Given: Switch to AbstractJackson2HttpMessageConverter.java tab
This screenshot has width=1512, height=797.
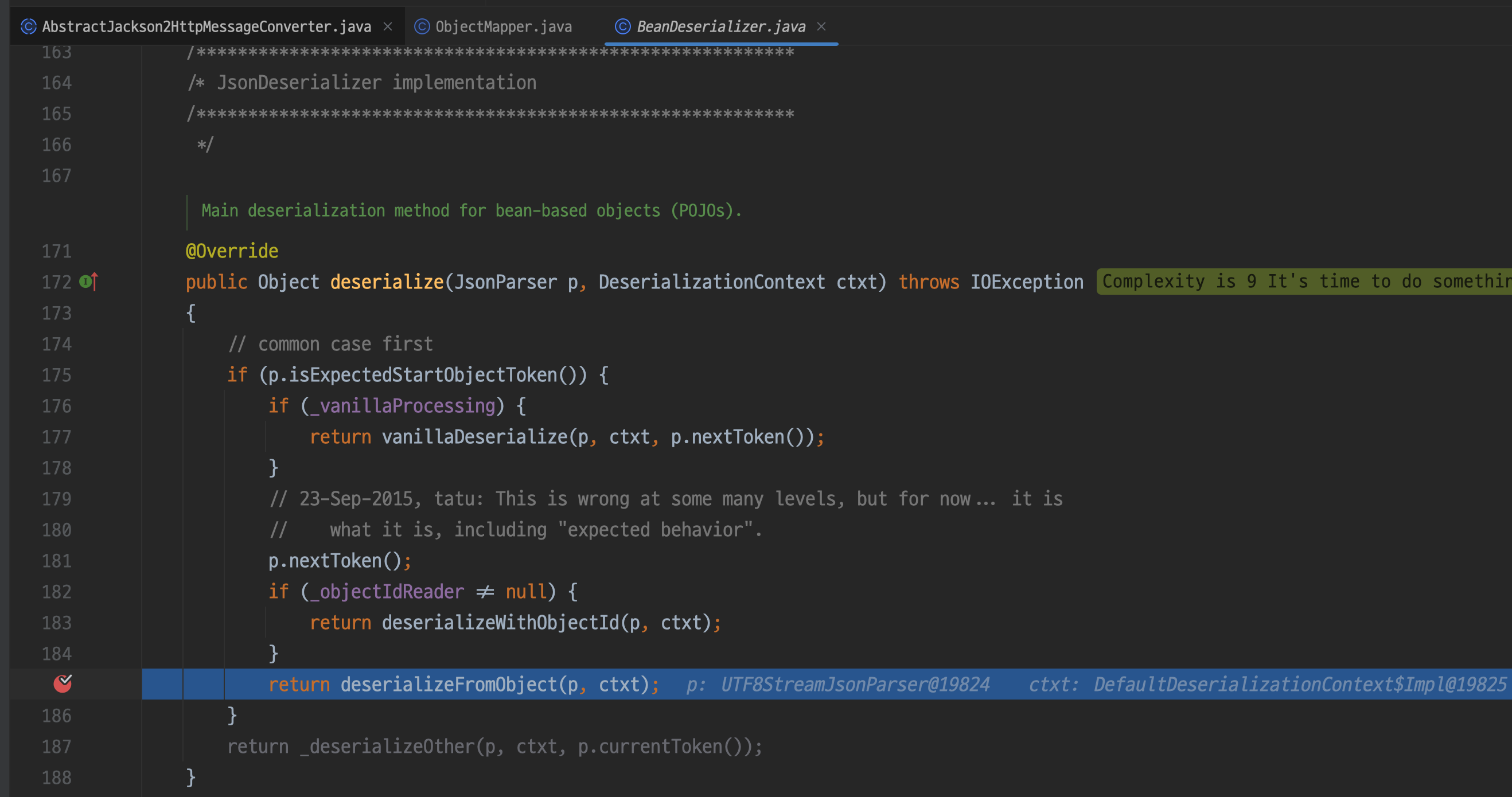Looking at the screenshot, I should click(206, 26).
